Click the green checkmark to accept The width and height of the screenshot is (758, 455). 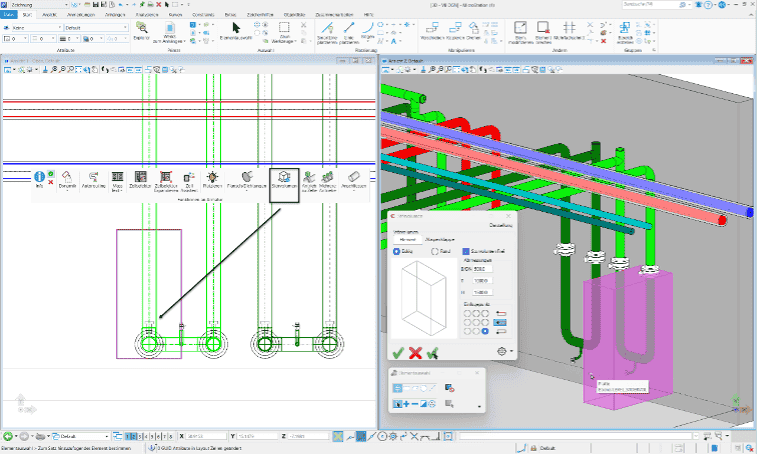(x=398, y=352)
